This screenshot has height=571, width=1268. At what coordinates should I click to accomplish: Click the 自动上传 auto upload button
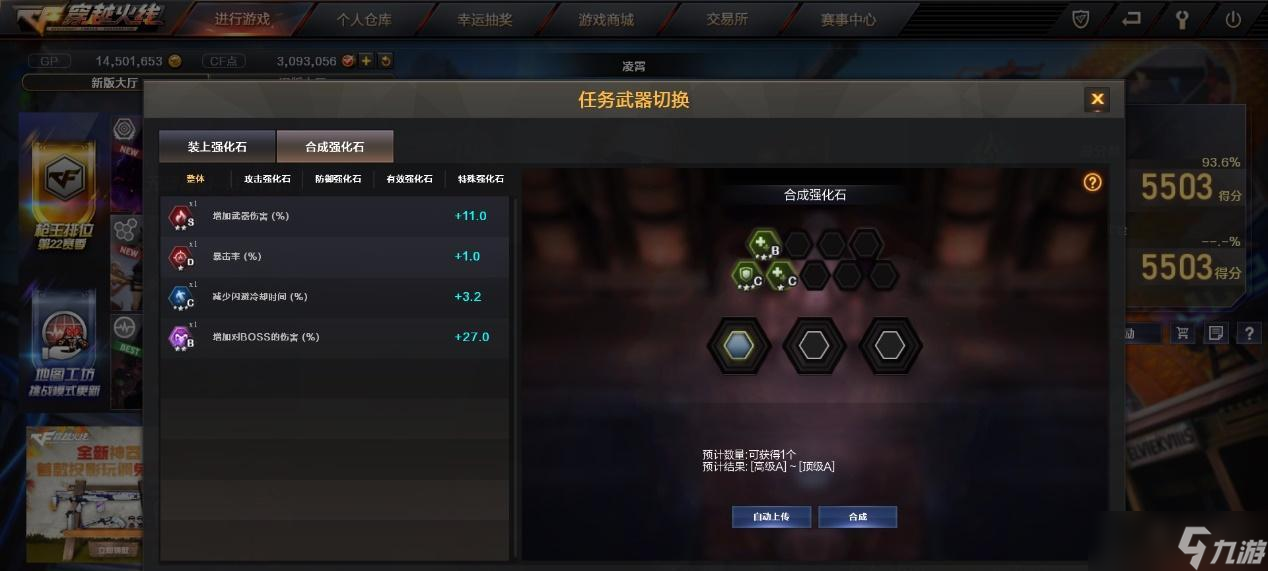click(771, 517)
